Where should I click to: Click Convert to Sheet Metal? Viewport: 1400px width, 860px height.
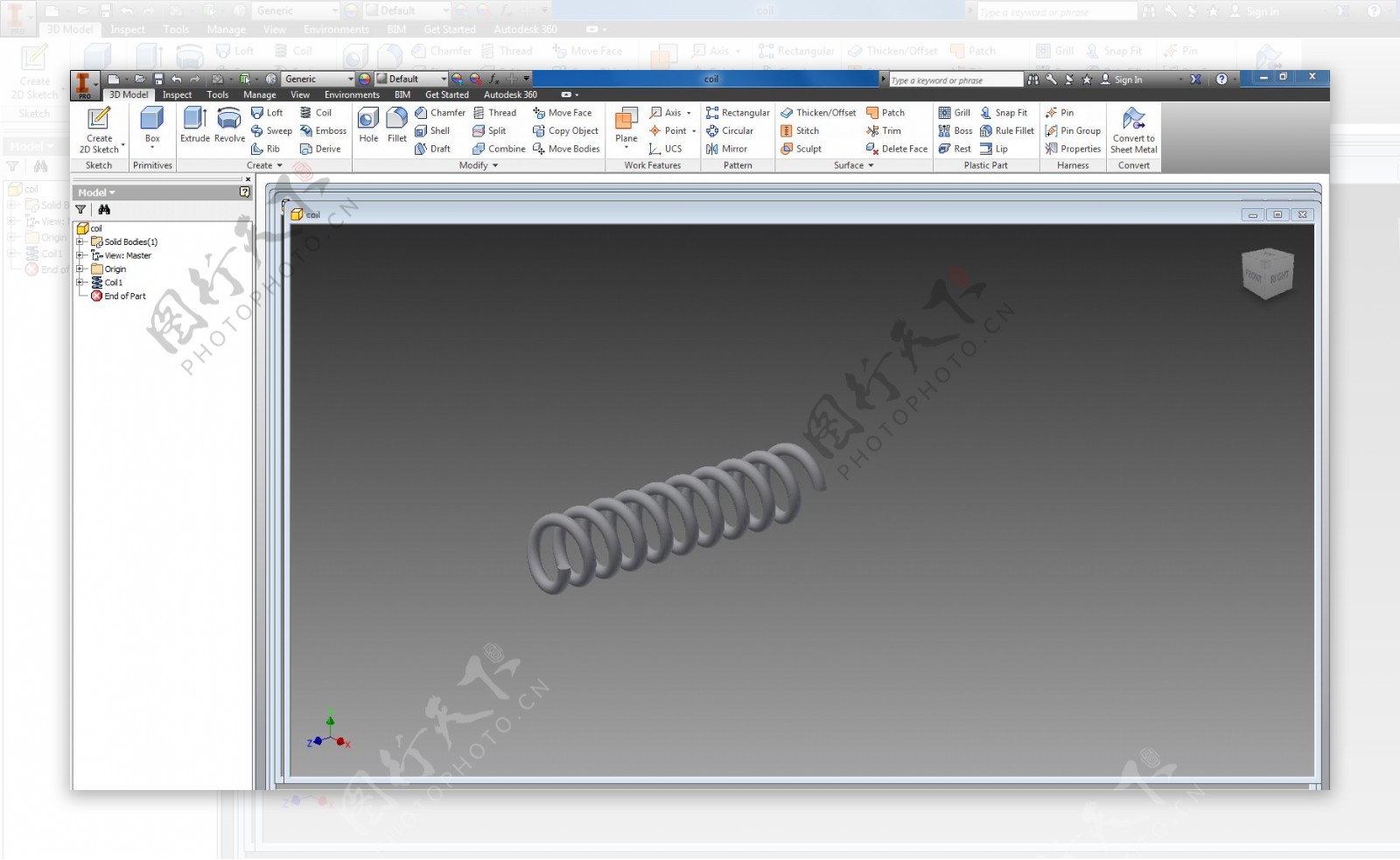pos(1134,130)
